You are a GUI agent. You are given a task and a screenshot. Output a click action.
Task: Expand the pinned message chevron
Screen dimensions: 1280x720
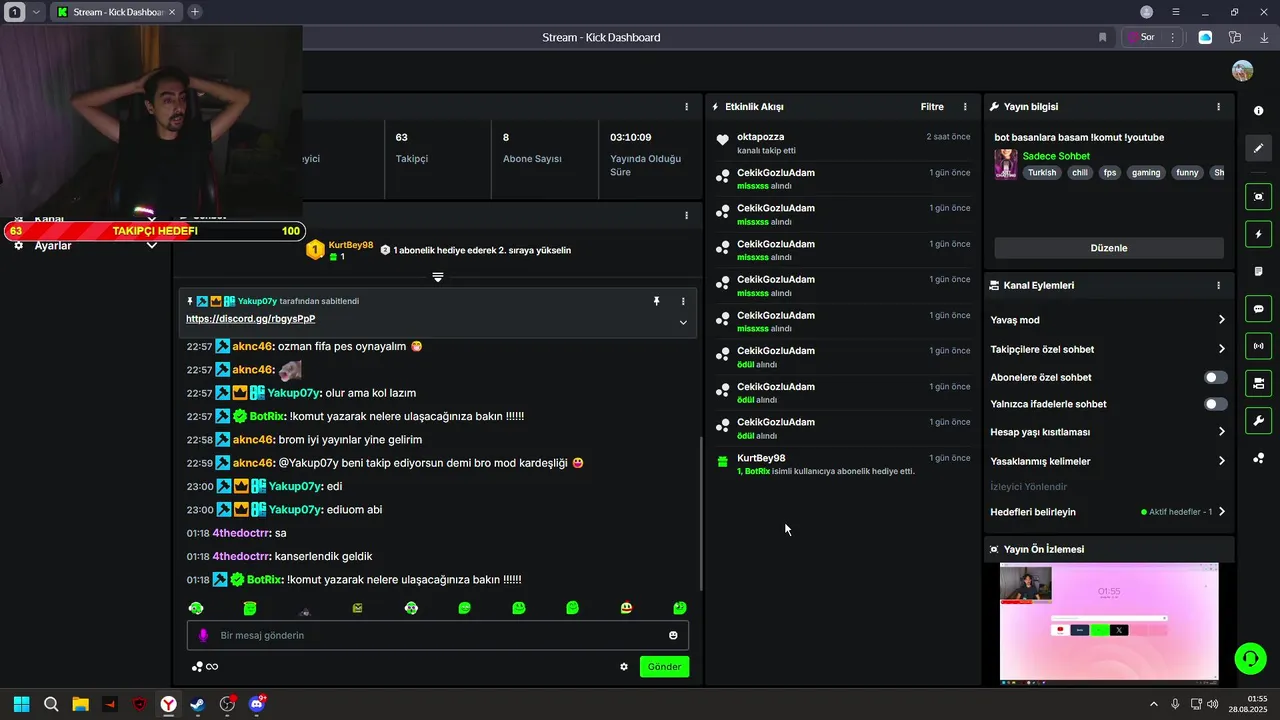[x=683, y=322]
